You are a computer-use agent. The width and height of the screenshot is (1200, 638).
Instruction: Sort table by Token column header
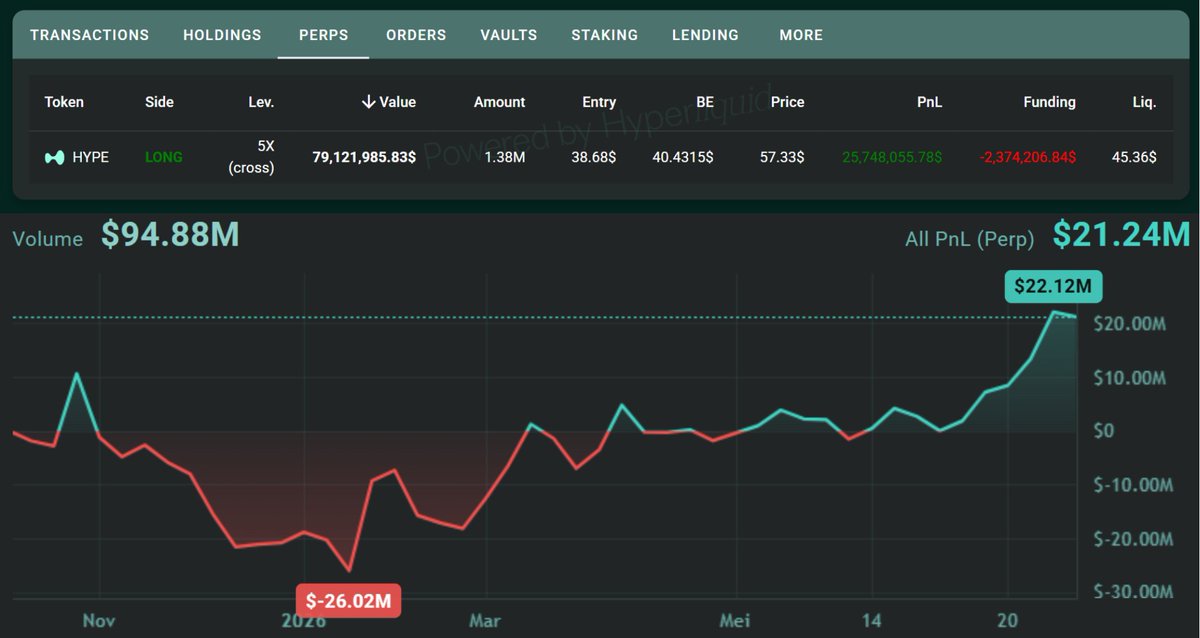[x=64, y=102]
